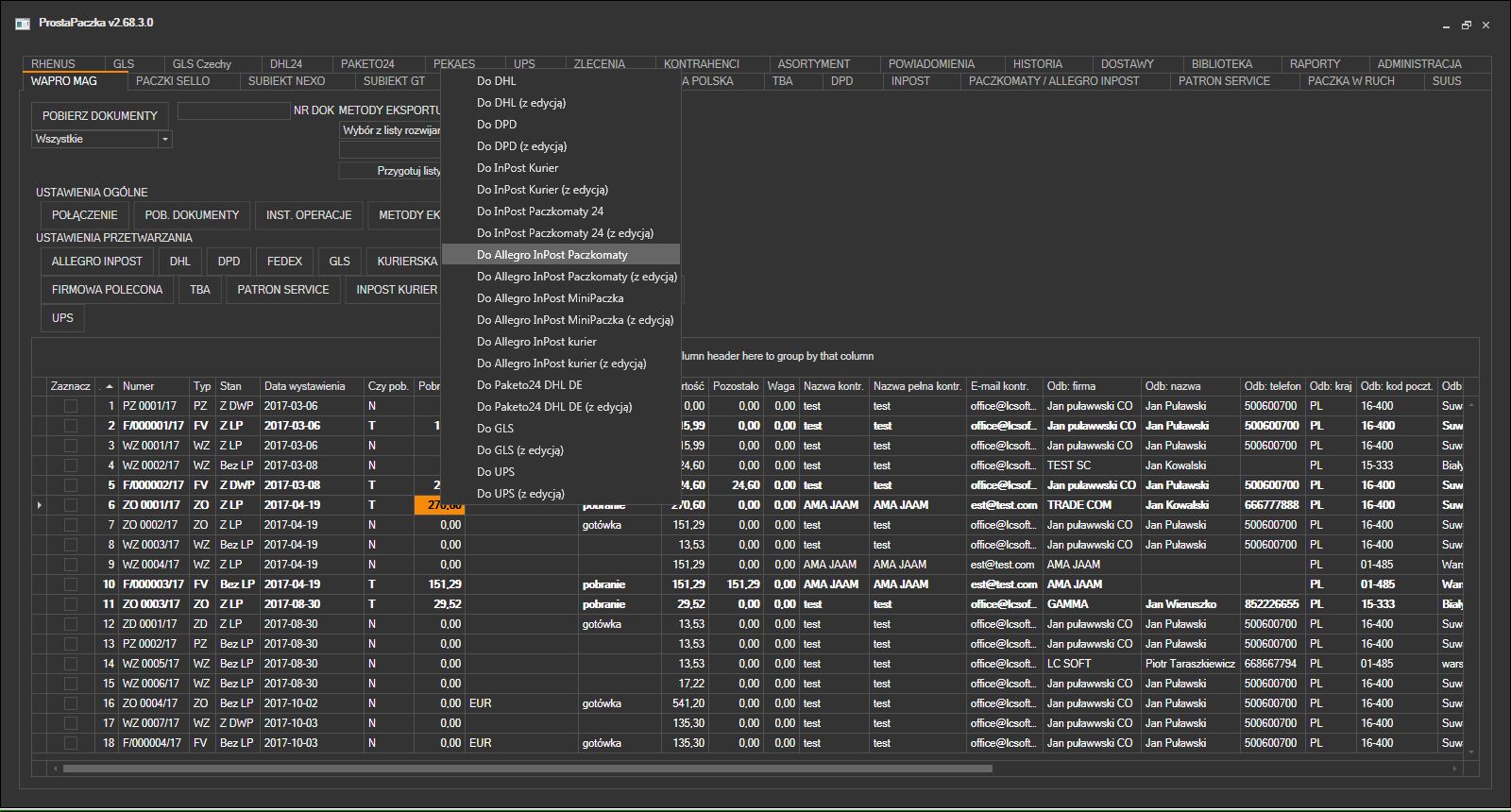Open the Wszystkie filter dropdown
This screenshot has width=1511, height=812.
(165, 139)
